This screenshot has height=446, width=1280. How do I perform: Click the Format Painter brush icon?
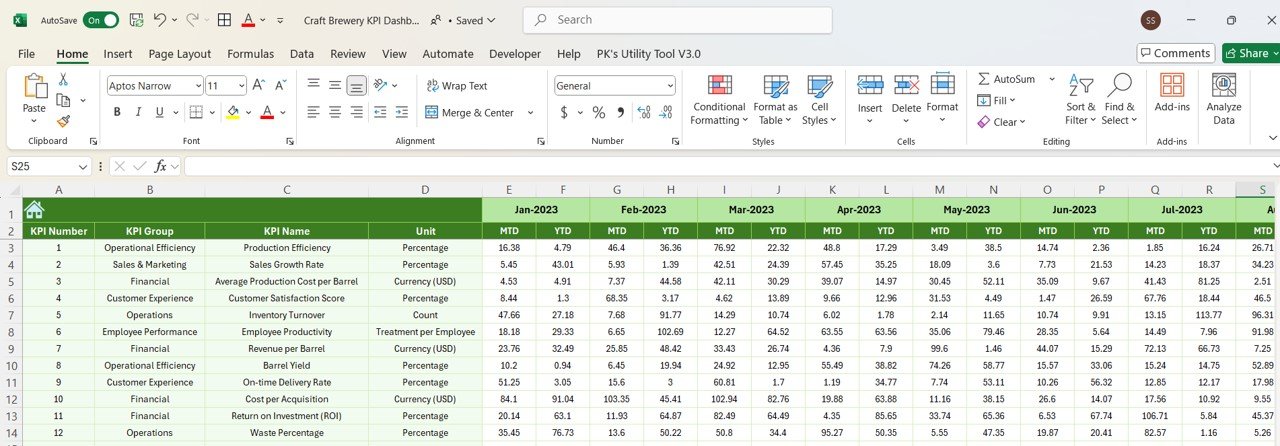pyautogui.click(x=63, y=121)
